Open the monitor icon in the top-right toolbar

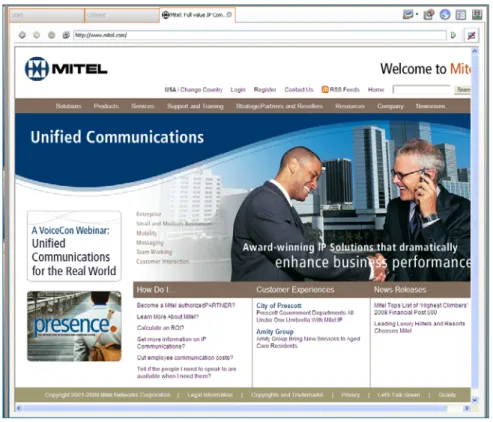point(408,15)
